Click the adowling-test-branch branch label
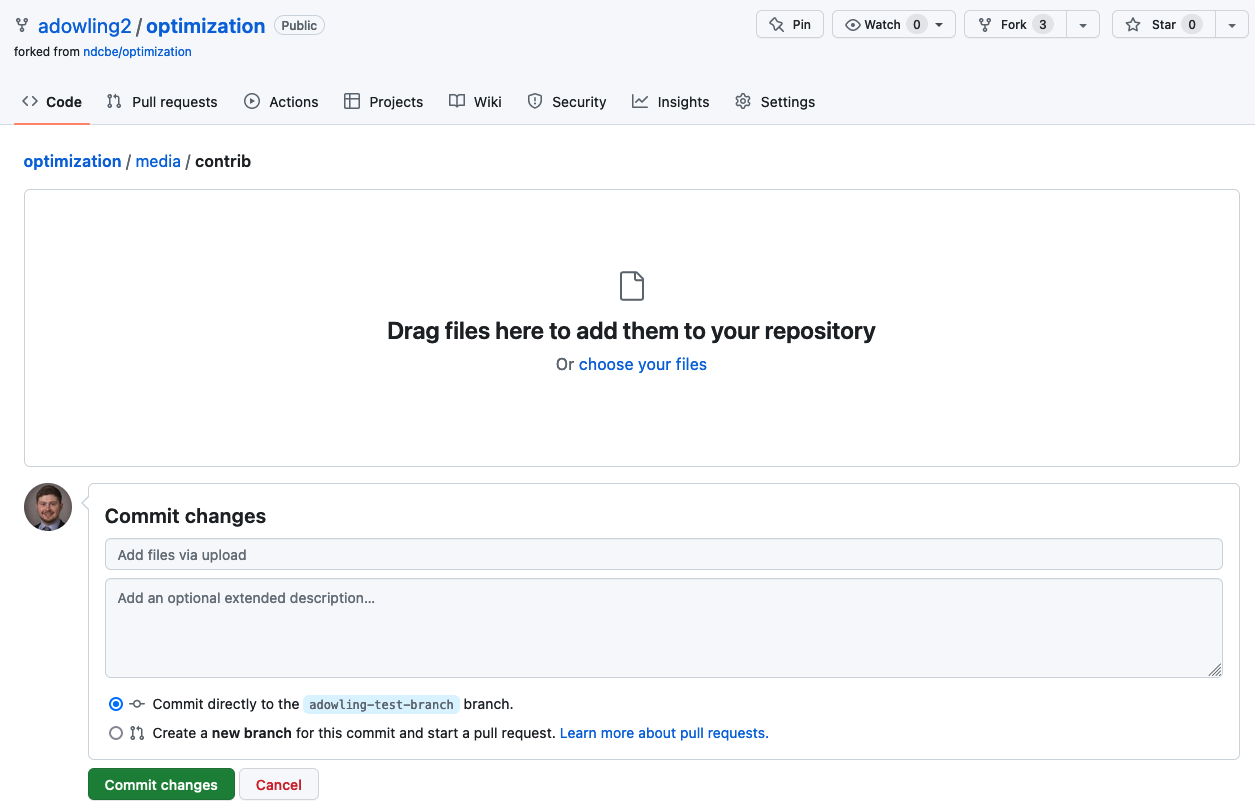 coord(381,704)
